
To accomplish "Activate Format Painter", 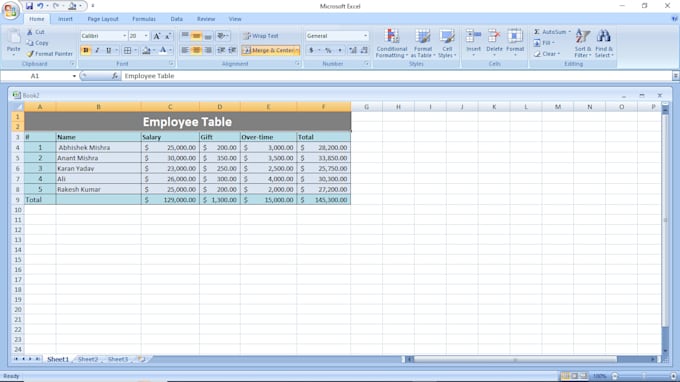I will coord(49,54).
